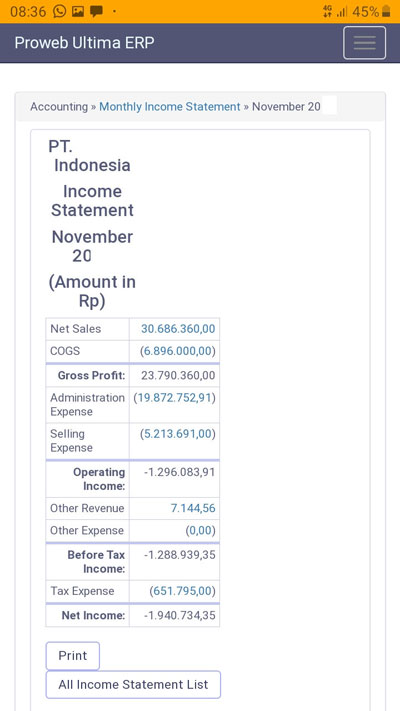Tap the gallery image notification icon
The height and width of the screenshot is (711, 400).
[78, 11]
